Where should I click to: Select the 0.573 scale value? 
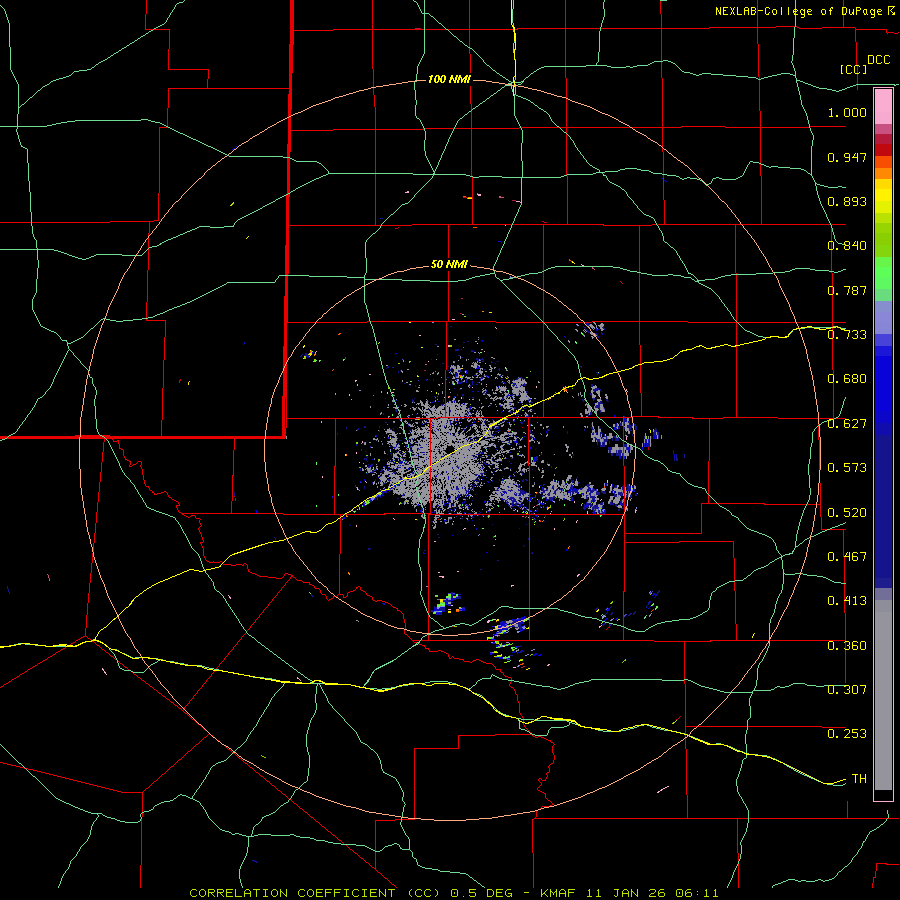(847, 468)
